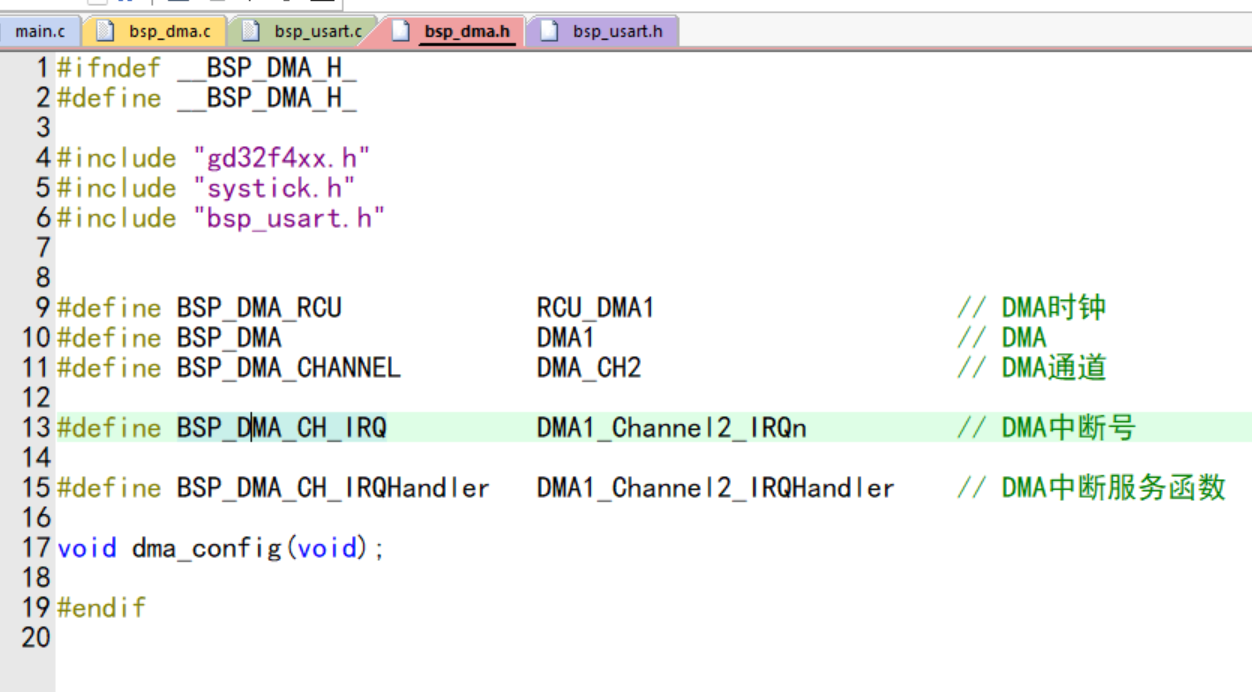Place cursor in RCU_DMA1 value
Image resolution: width=1252 pixels, height=692 pixels.
click(x=594, y=308)
